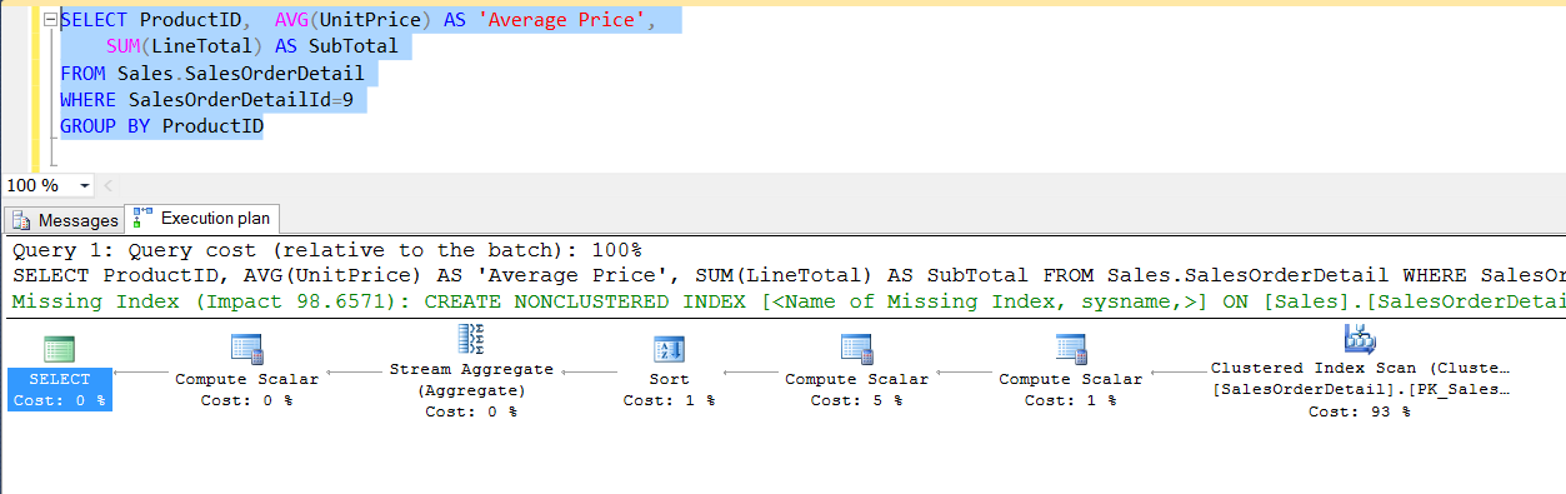The image size is (1566, 494).
Task: Click the GROUP BY ProductID line
Action: point(161,127)
